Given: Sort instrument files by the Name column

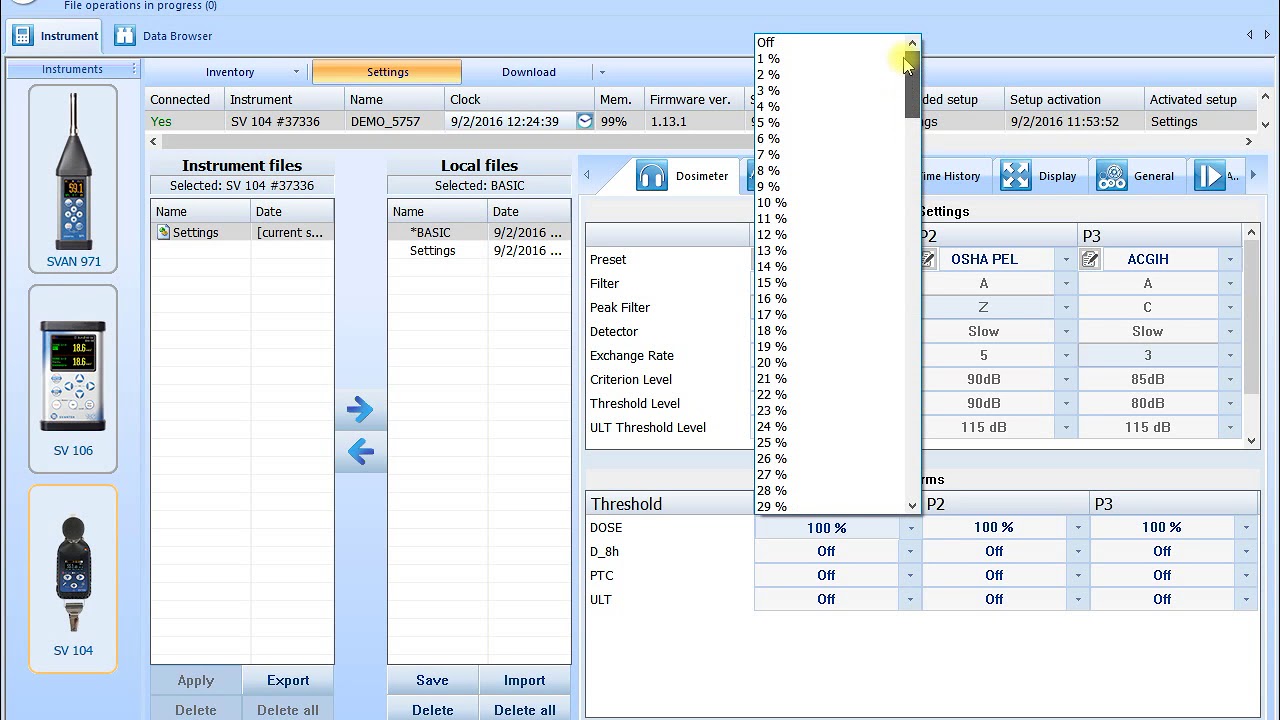Looking at the screenshot, I should click(x=200, y=212).
